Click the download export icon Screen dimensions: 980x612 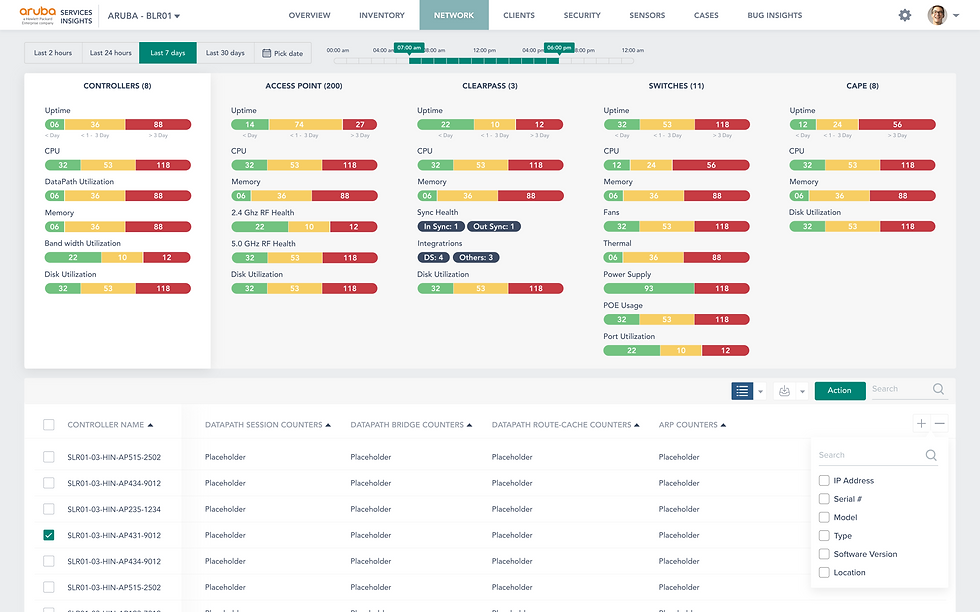784,391
